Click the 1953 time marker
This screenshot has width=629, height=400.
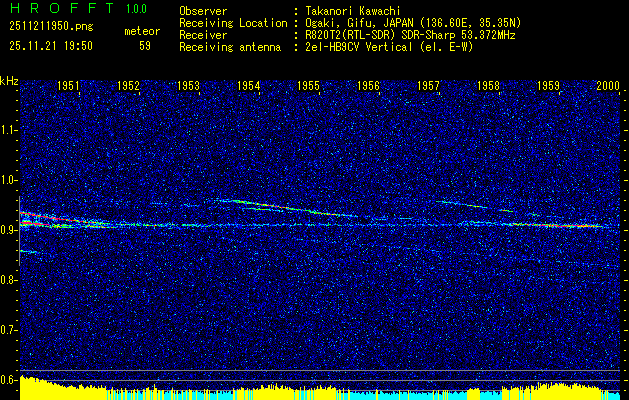click(x=189, y=87)
